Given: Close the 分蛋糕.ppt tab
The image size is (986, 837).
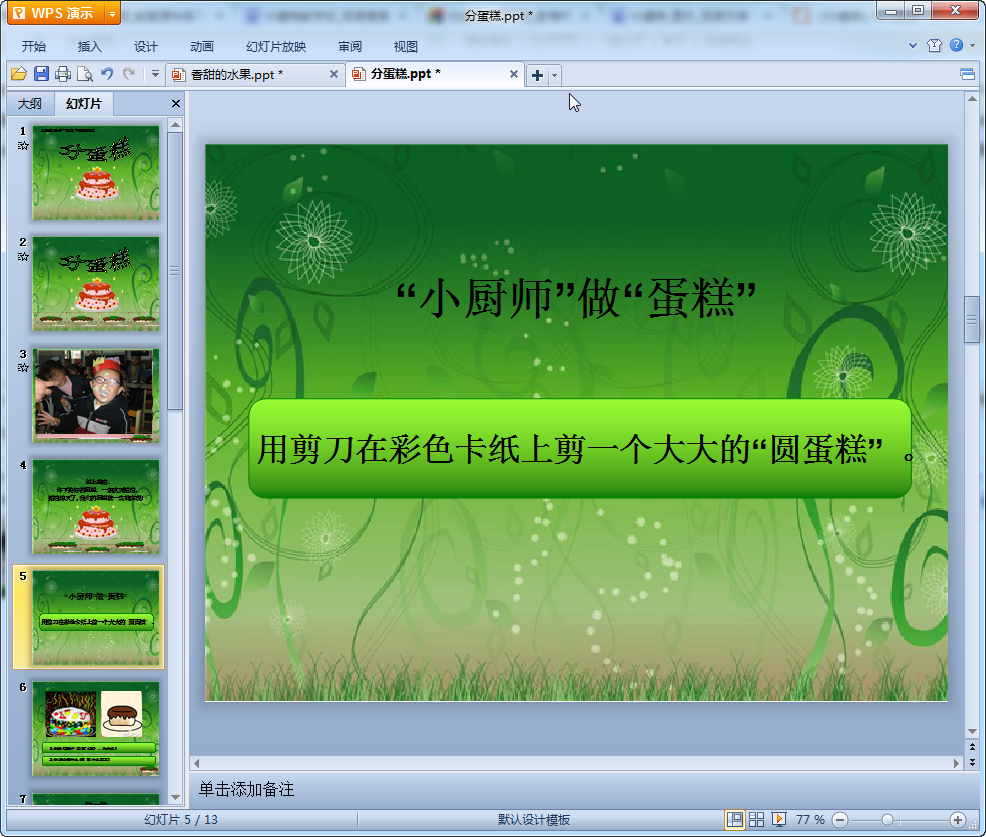Looking at the screenshot, I should [x=514, y=74].
